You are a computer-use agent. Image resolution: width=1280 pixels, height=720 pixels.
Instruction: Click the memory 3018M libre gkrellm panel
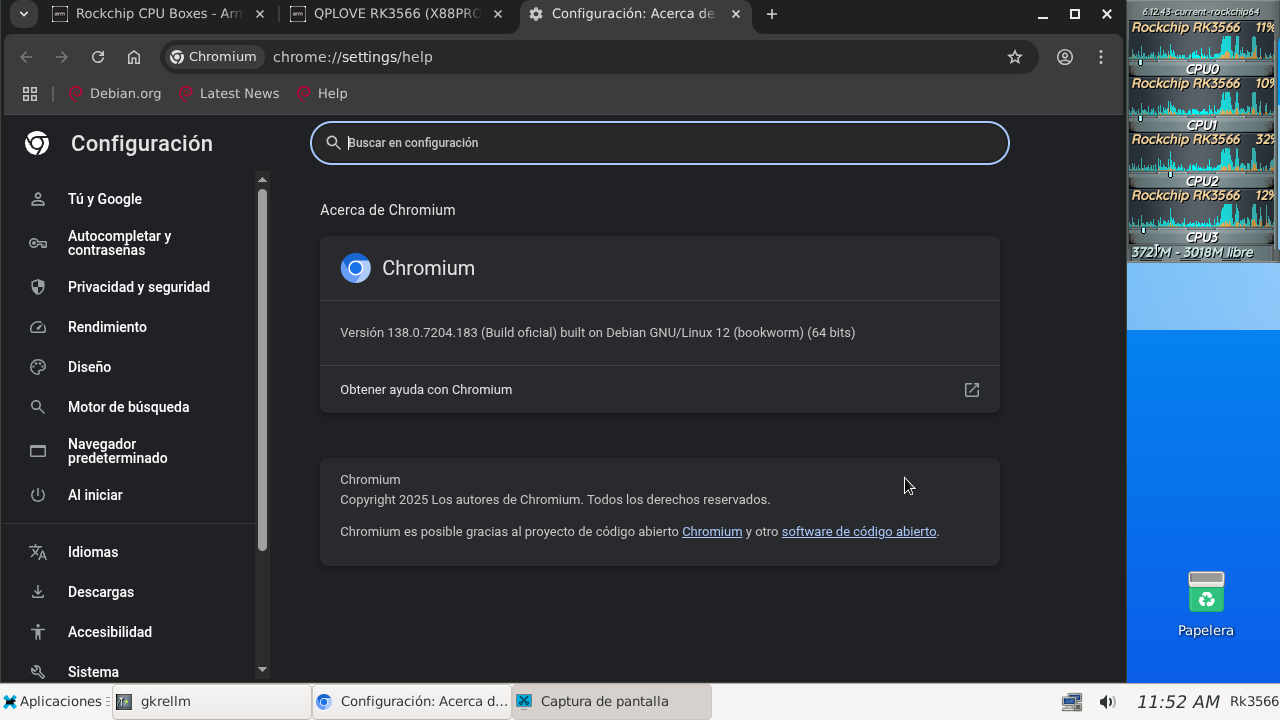coord(1202,253)
